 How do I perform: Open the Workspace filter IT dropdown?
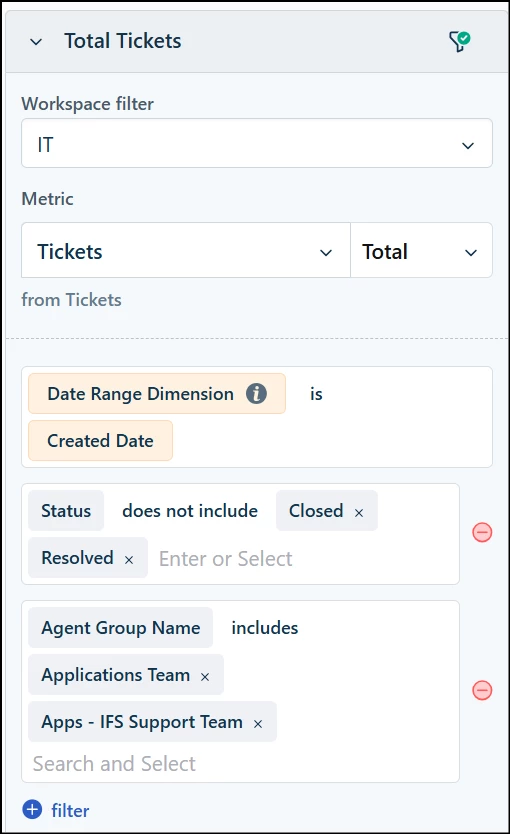[x=257, y=144]
